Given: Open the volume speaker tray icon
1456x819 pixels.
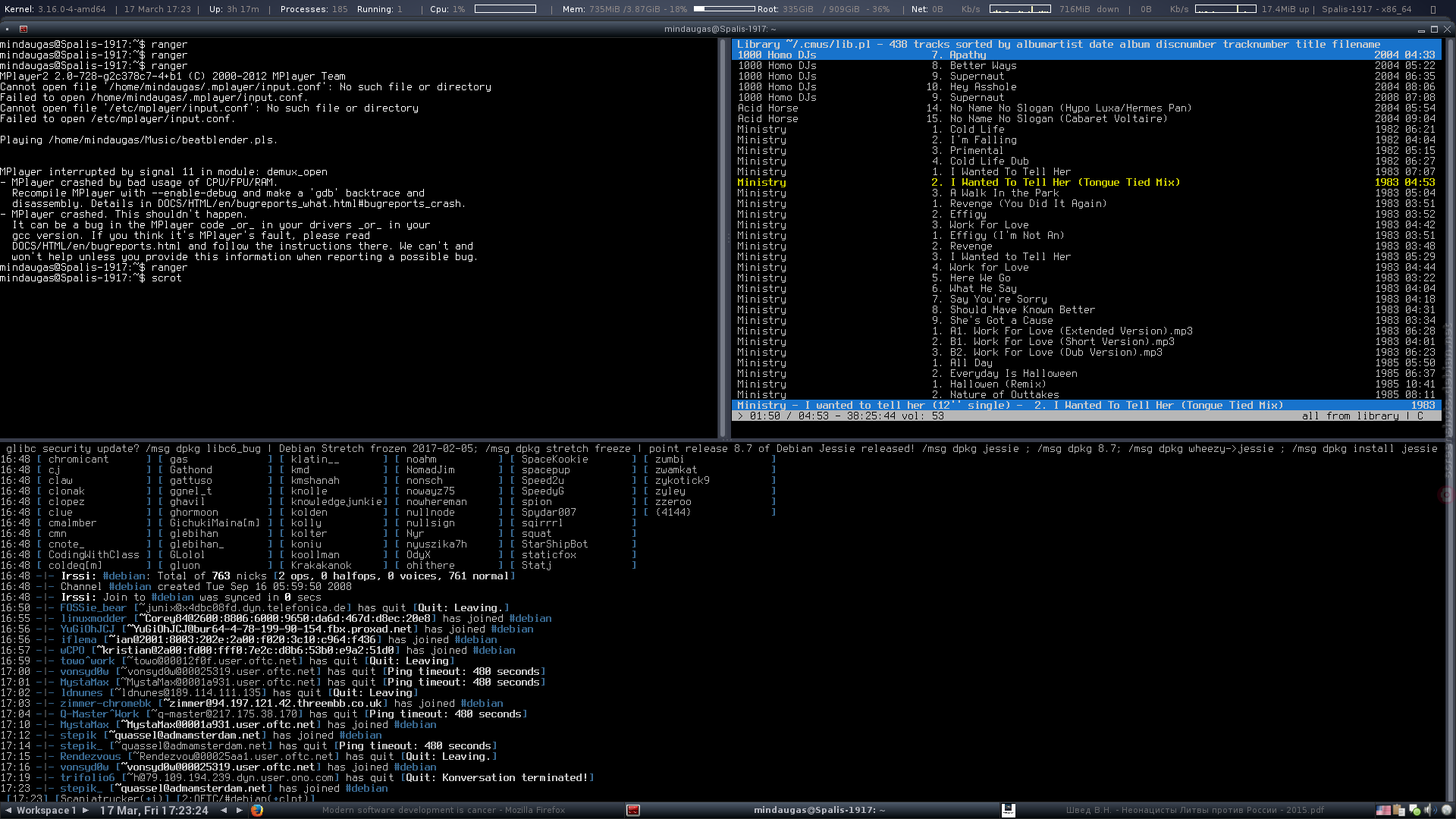Looking at the screenshot, I should pos(1429,810).
